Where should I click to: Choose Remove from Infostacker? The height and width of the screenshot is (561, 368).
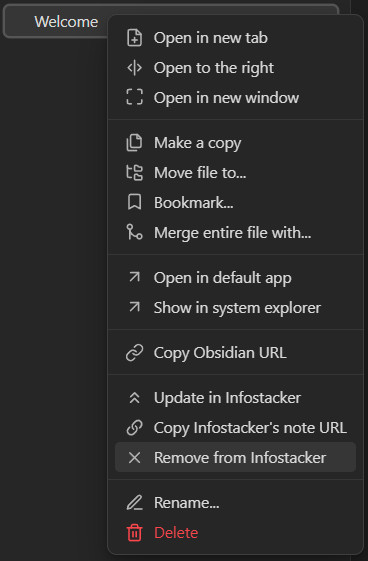[x=235, y=458]
